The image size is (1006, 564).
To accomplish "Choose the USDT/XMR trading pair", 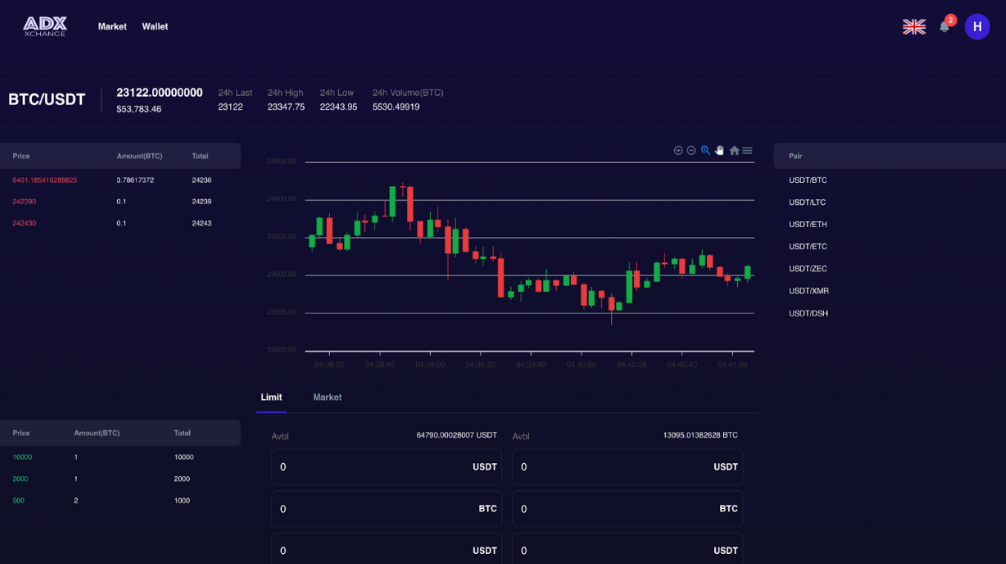I will 808,291.
